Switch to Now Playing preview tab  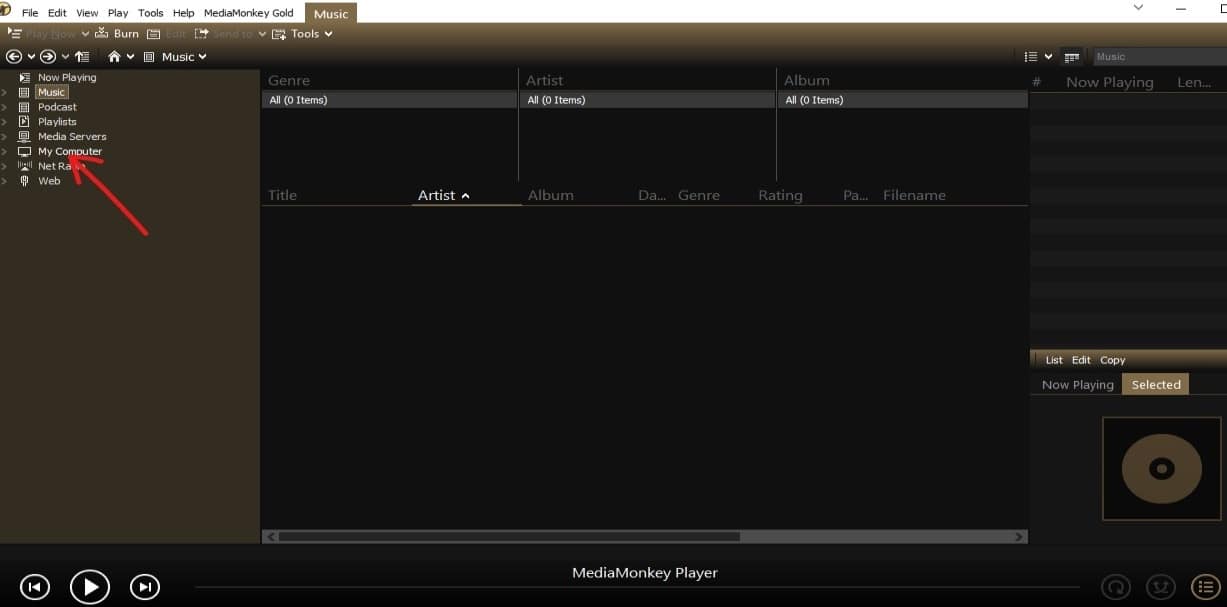tap(1077, 384)
